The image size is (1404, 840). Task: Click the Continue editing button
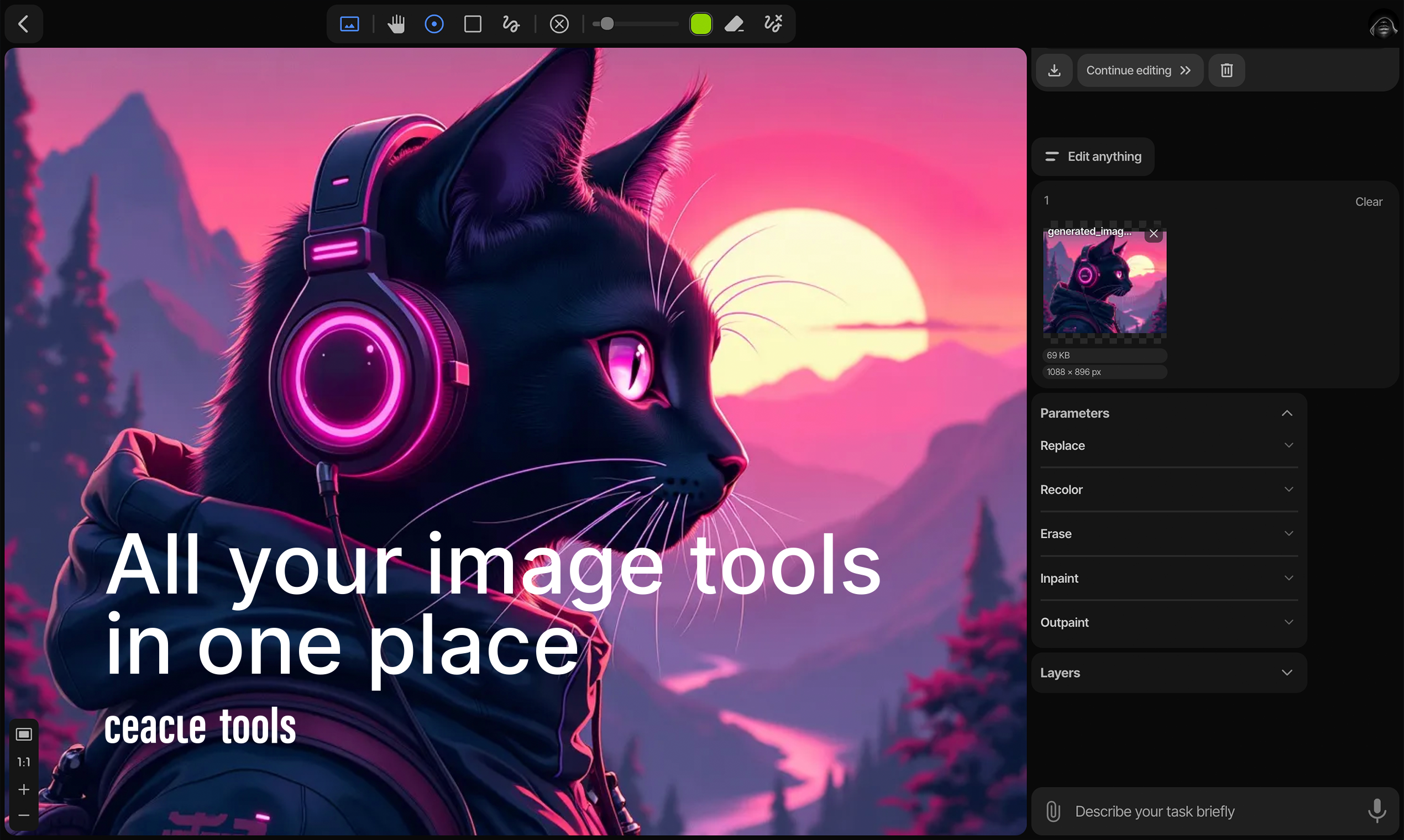[x=1139, y=70]
